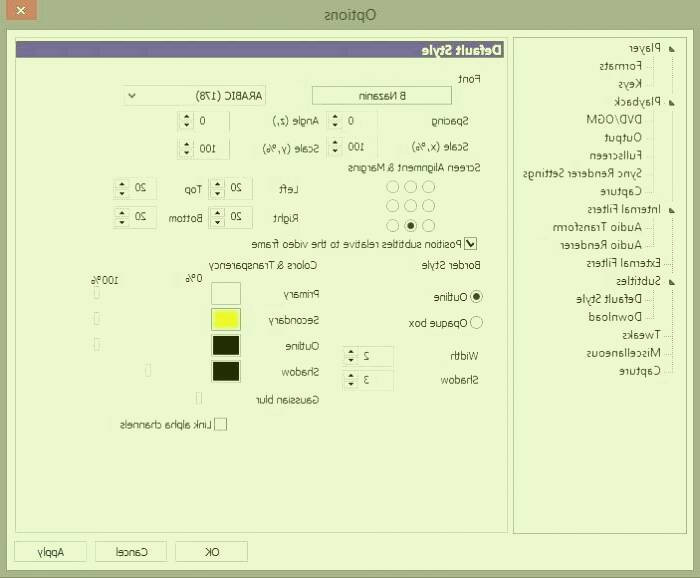Image resolution: width=700 pixels, height=578 pixels.
Task: Click the Cancel button
Action: point(131,552)
